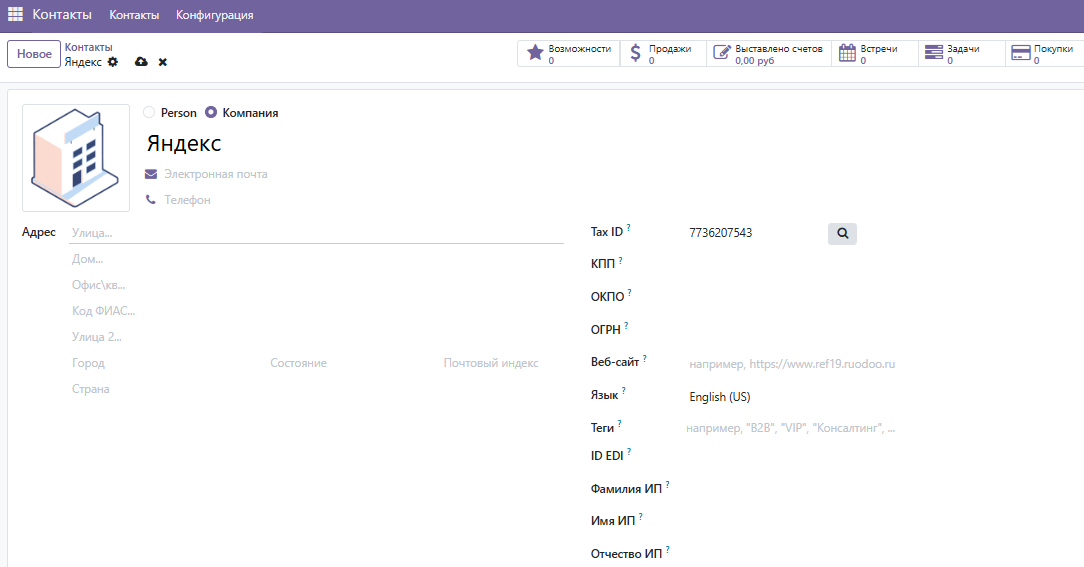Open the Контакты top menu item
Image resolution: width=1084 pixels, height=567 pixels.
coord(134,15)
